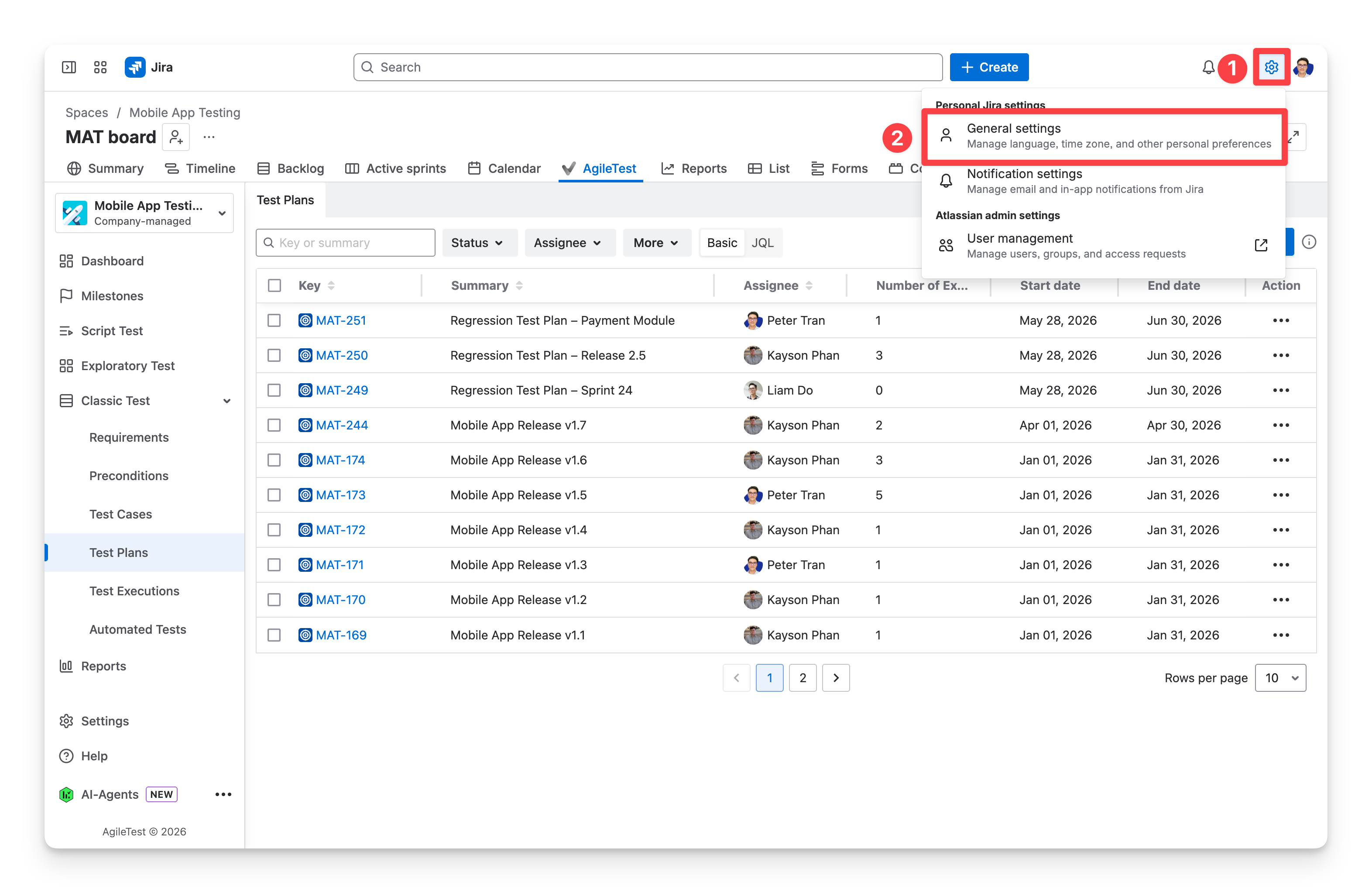This screenshot has height=893, width=1372.
Task: Expand the Mobile App Testing project switcher
Action: click(x=144, y=213)
